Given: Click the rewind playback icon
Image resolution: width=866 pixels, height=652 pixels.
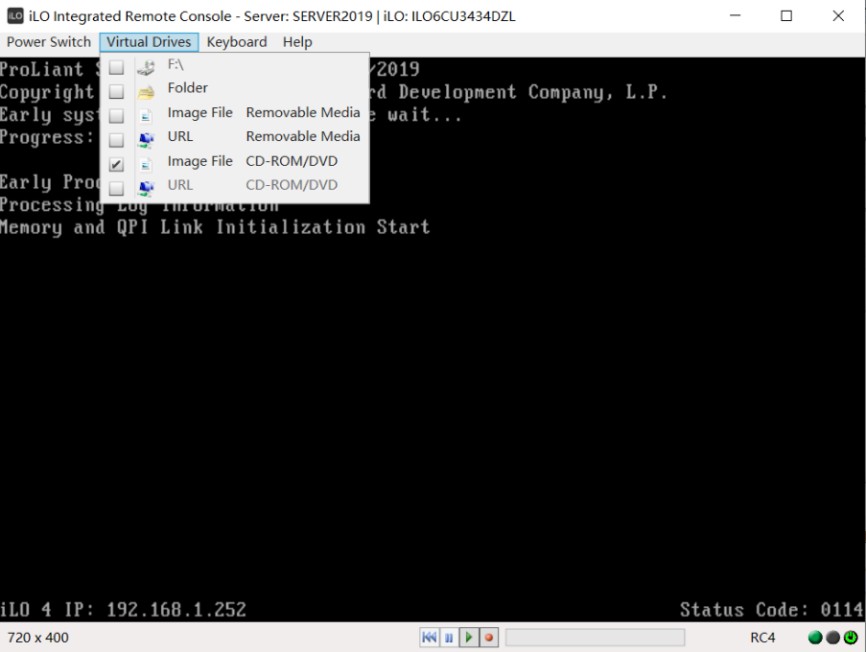Looking at the screenshot, I should click(429, 637).
